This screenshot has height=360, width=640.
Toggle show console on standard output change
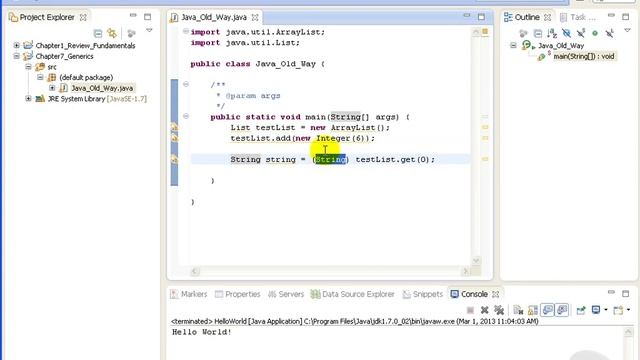pyautogui.click(x=547, y=310)
